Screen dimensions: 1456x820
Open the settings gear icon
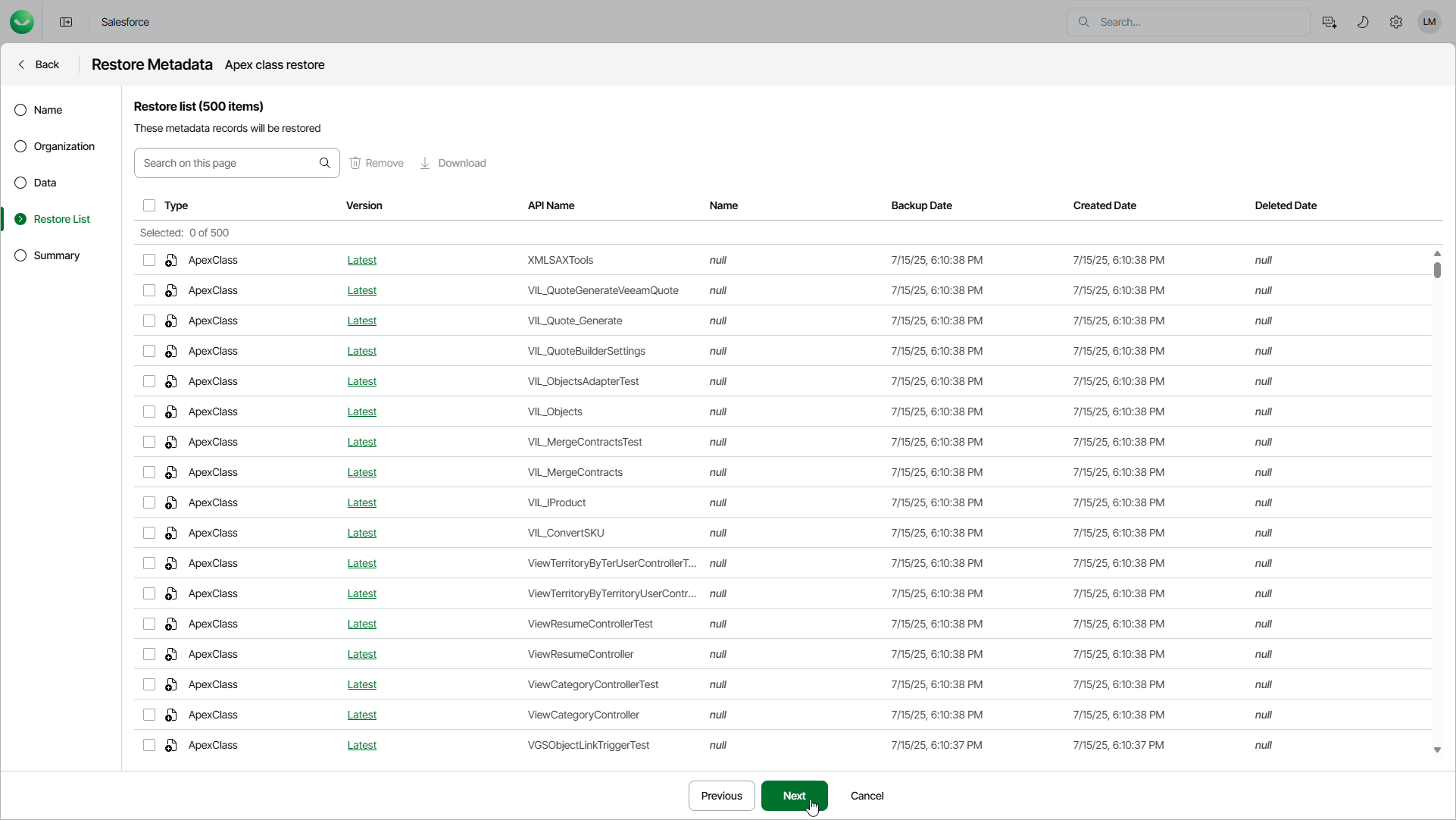pos(1396,22)
